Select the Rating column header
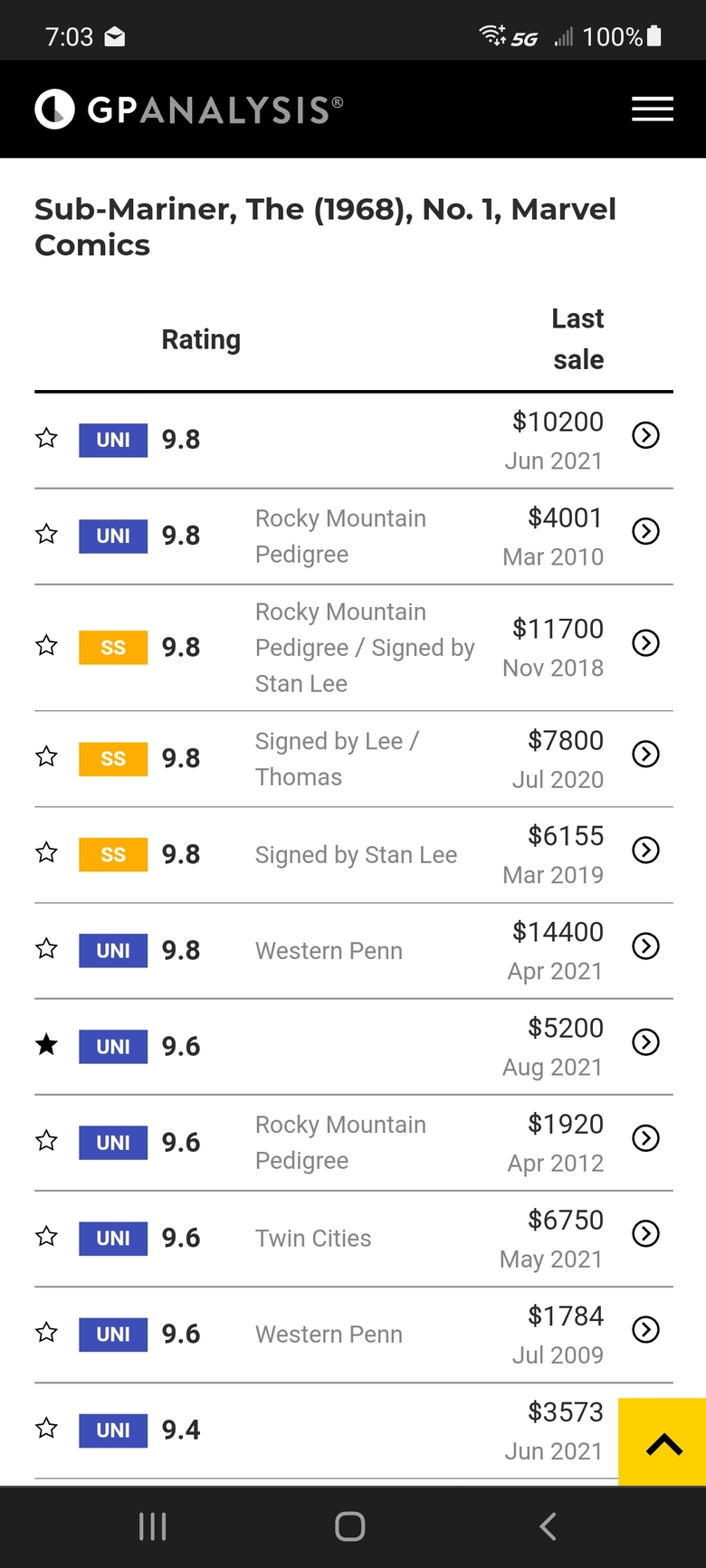 tap(201, 339)
